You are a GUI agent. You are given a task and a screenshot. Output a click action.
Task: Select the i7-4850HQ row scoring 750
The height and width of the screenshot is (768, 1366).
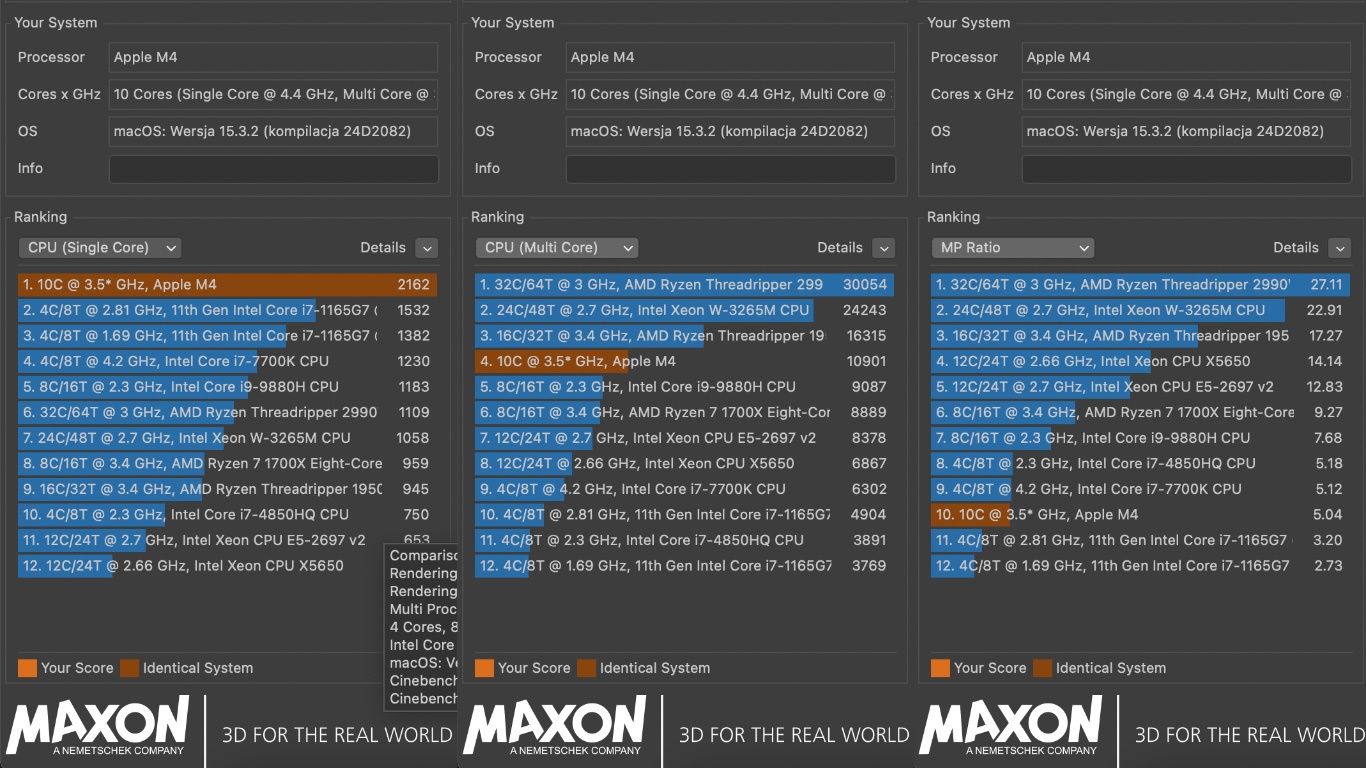tap(227, 515)
